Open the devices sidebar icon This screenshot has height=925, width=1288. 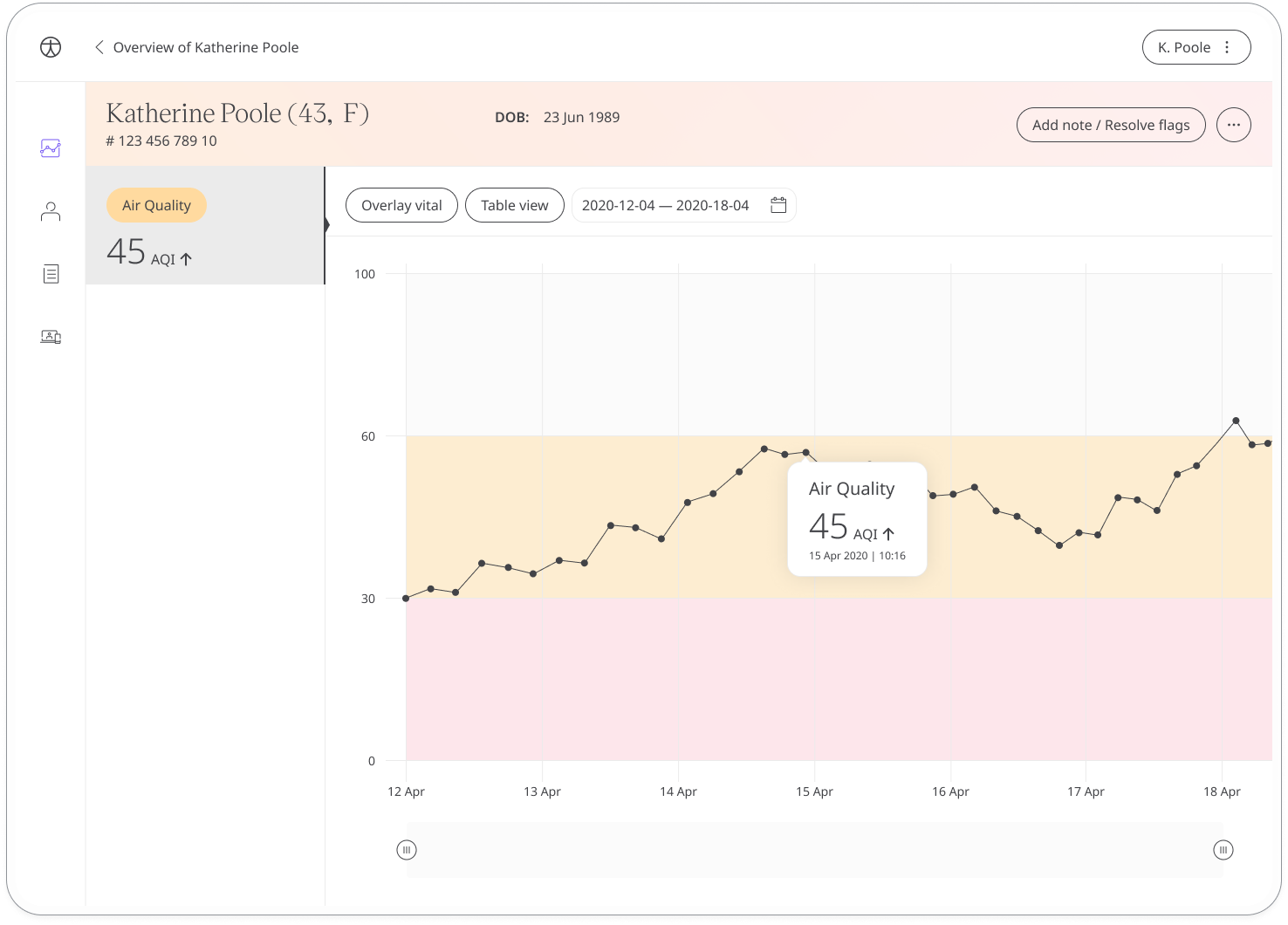(51, 337)
